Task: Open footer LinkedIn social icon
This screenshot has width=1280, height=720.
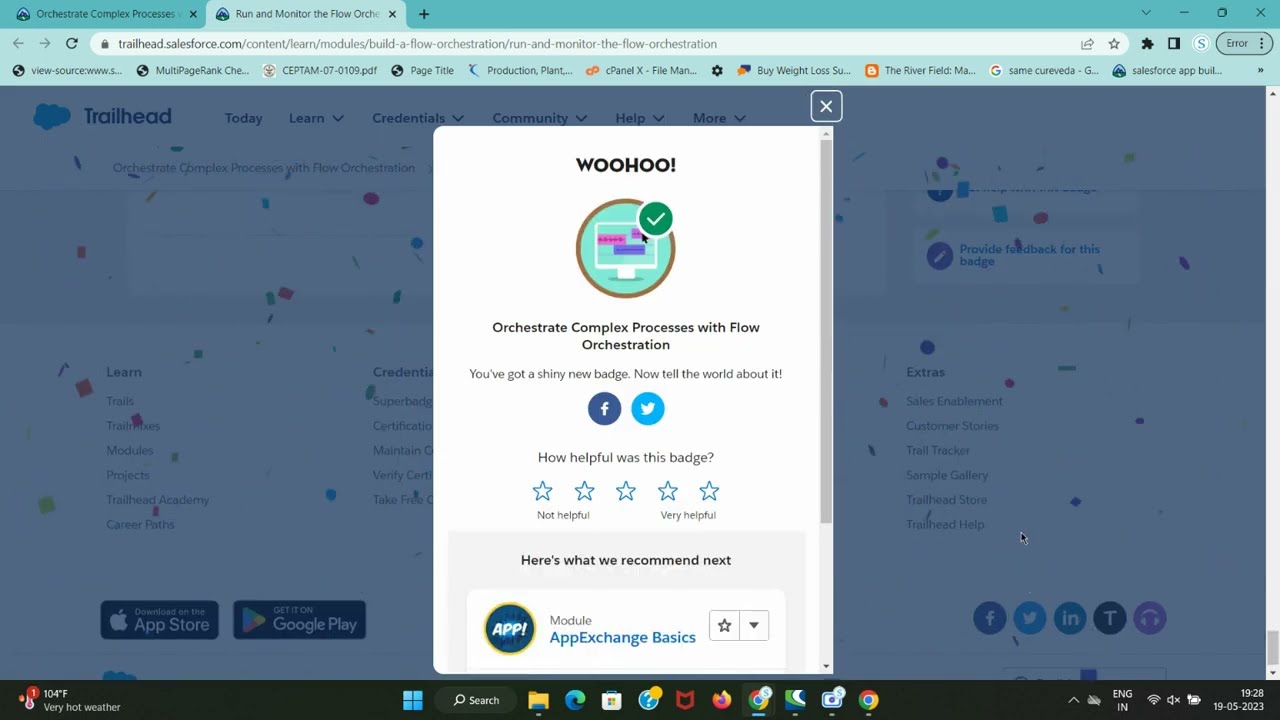Action: (x=1070, y=618)
